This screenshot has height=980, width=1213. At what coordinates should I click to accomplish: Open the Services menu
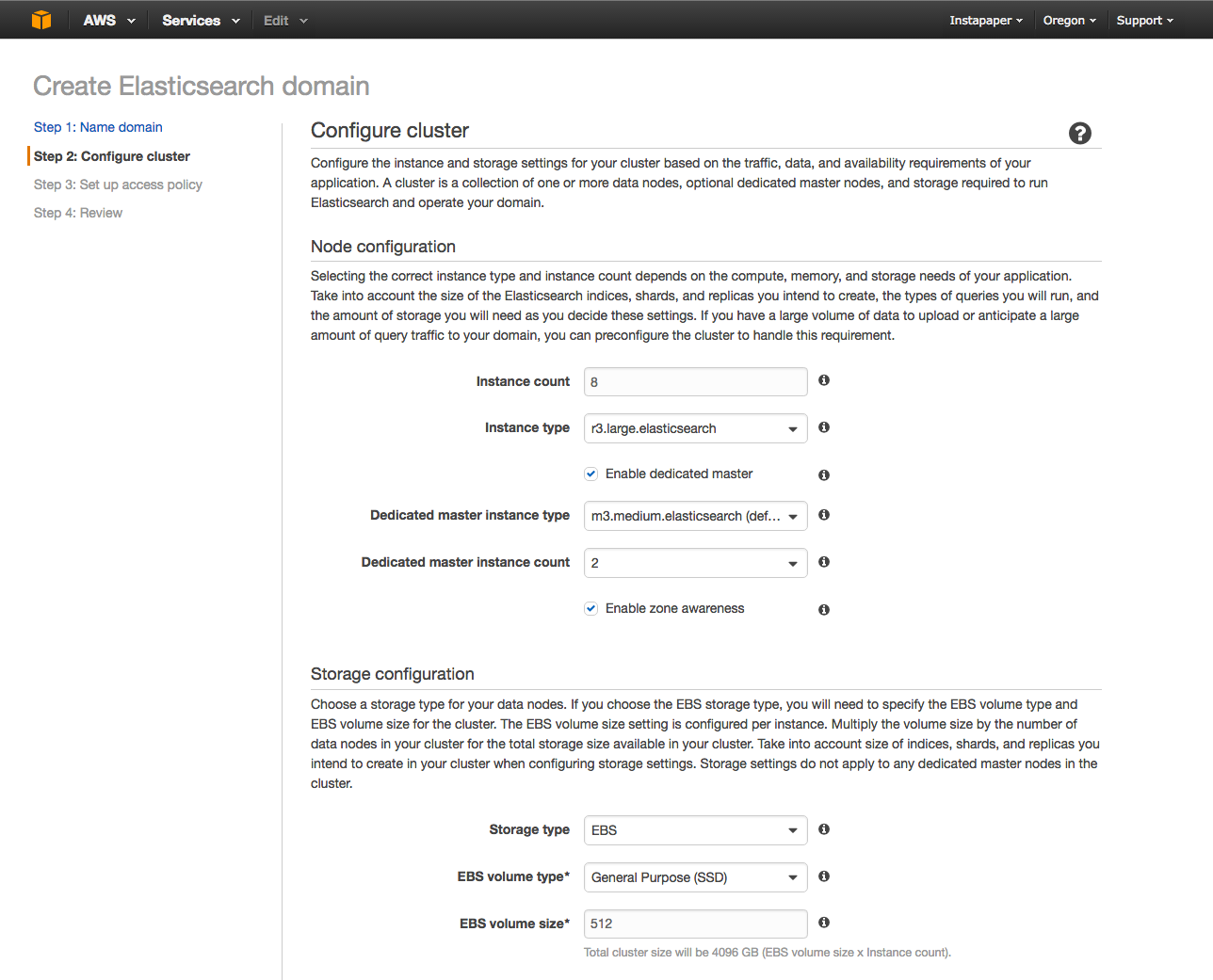click(201, 20)
